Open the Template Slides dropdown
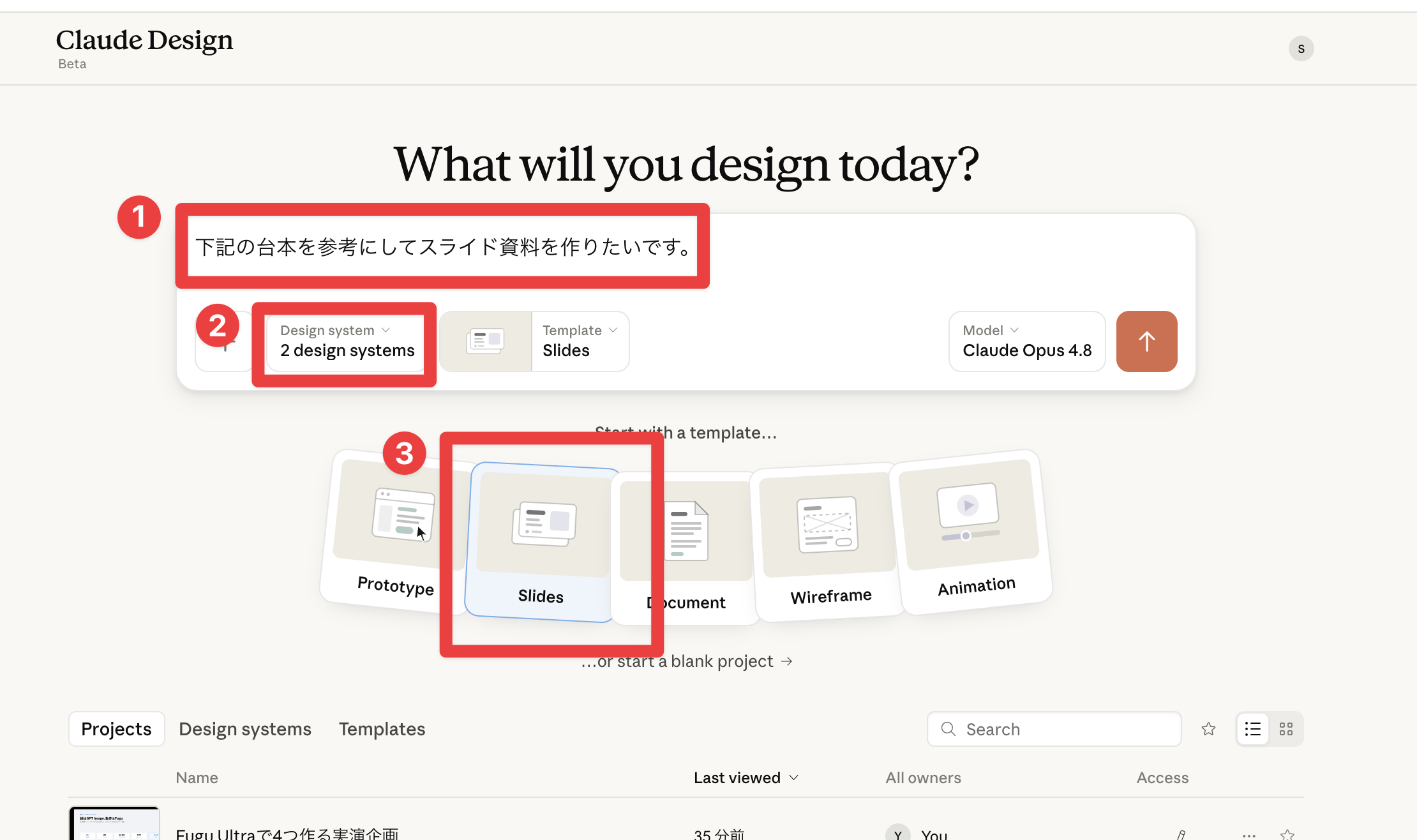The image size is (1417, 840). [x=580, y=341]
